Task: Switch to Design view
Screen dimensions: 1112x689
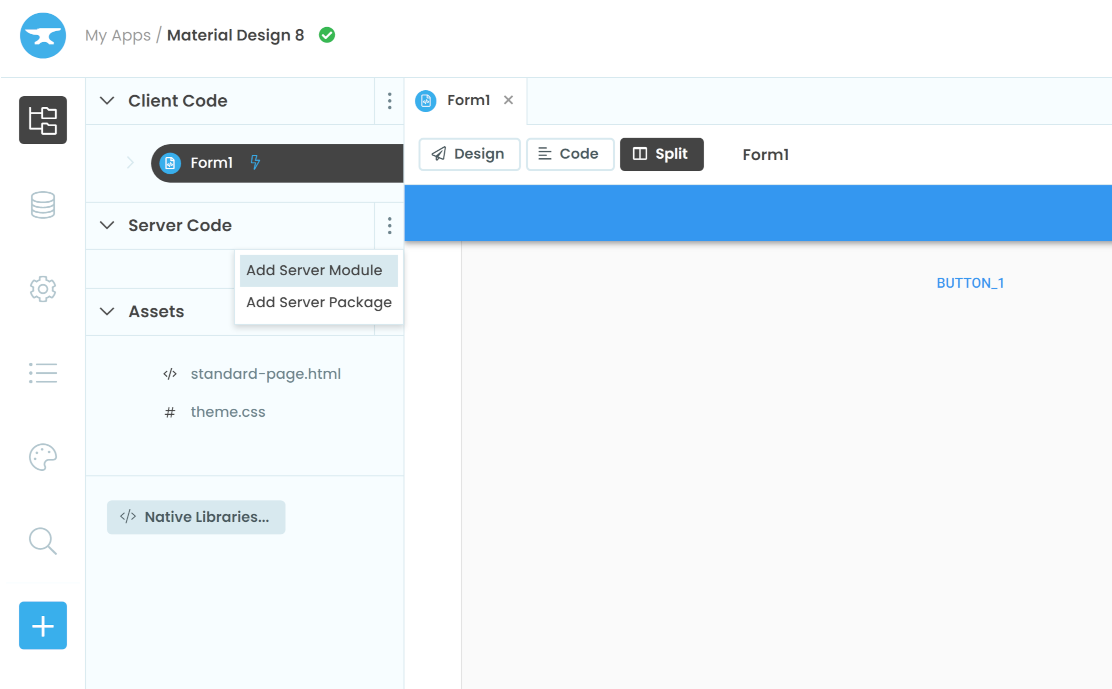Action: 469,154
